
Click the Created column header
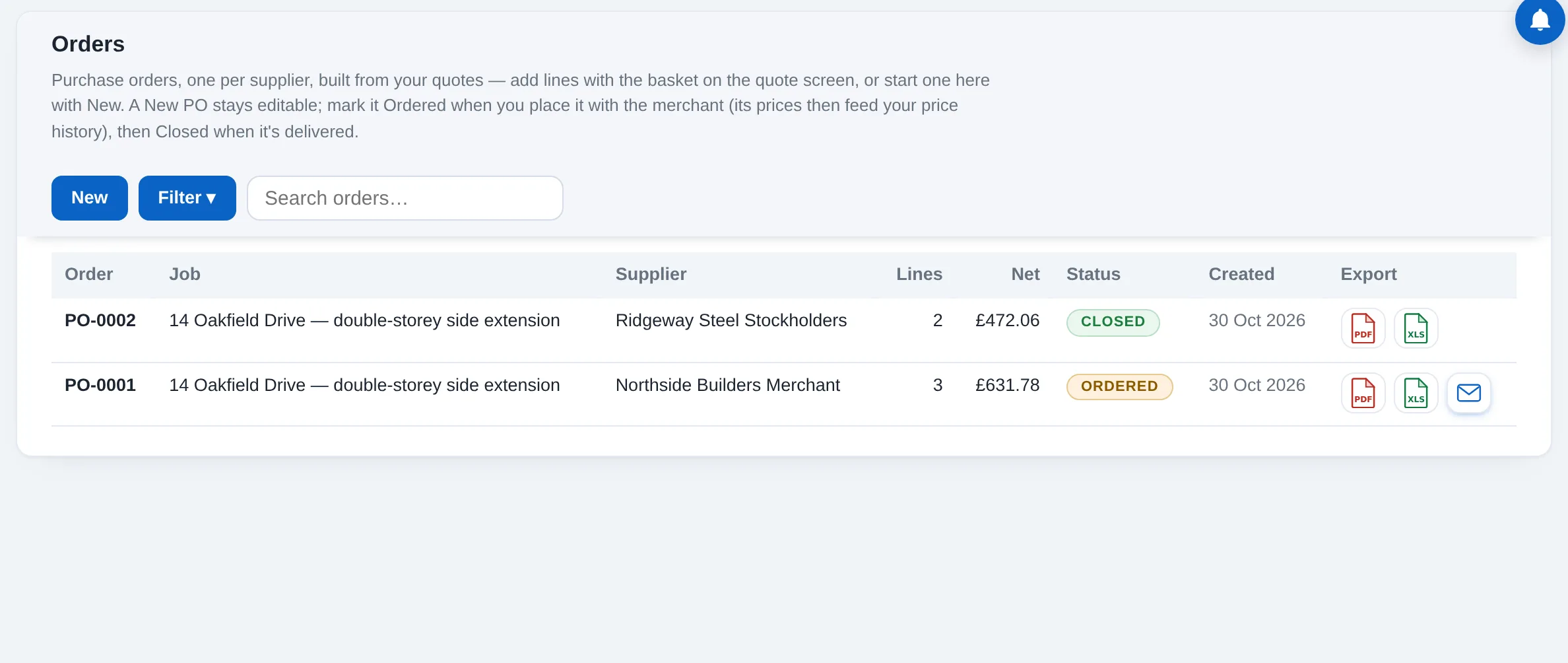[1241, 274]
